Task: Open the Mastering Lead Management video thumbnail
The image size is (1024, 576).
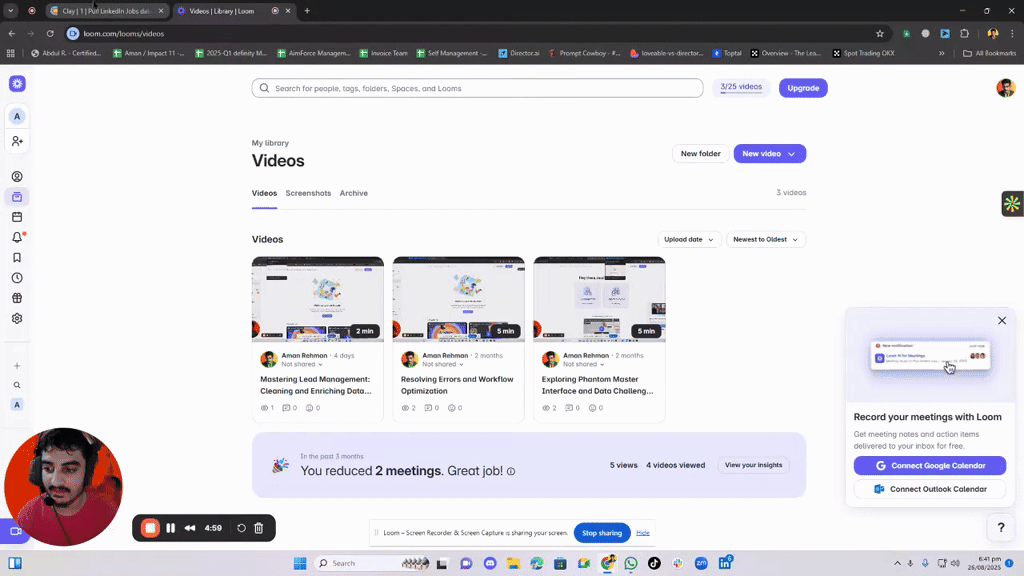Action: (x=317, y=297)
